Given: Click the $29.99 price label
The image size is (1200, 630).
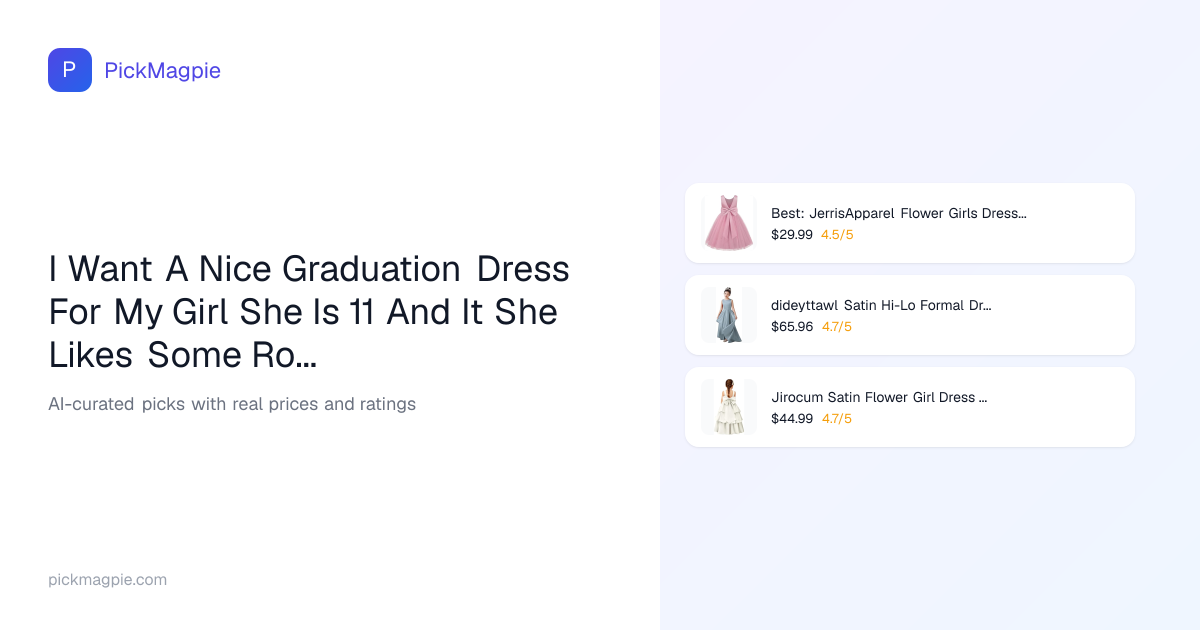Looking at the screenshot, I should (x=791, y=235).
